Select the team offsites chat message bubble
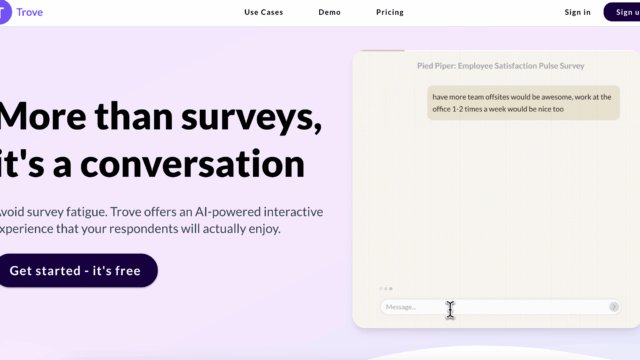The width and height of the screenshot is (640, 360). point(523,103)
